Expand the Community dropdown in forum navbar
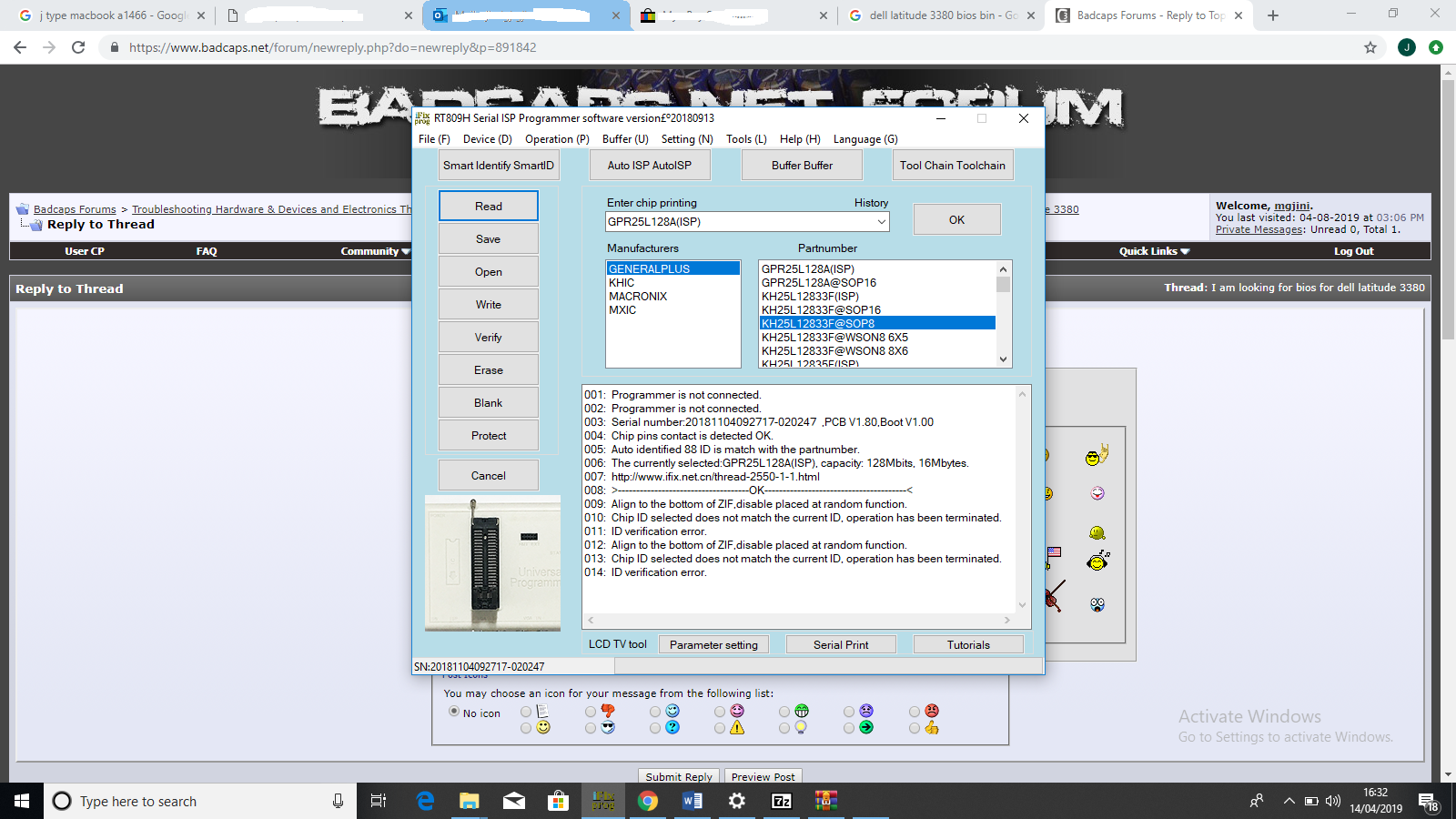The width and height of the screenshot is (1456, 819). pyautogui.click(x=375, y=251)
